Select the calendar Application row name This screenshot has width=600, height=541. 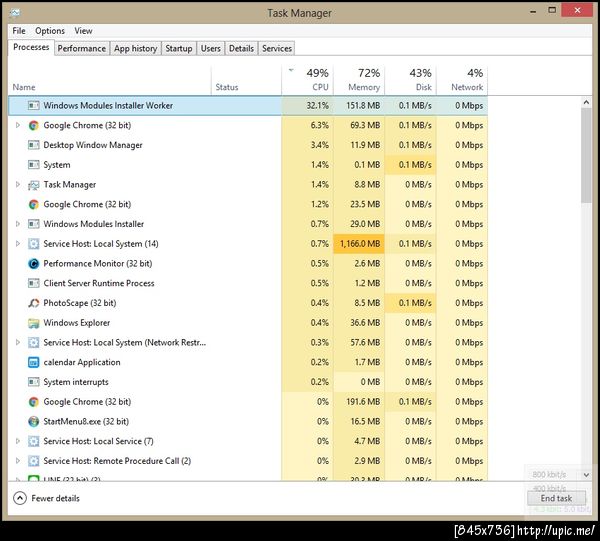tap(82, 362)
